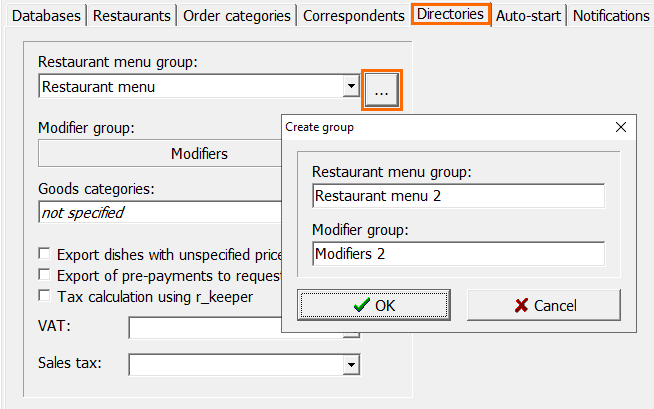Open the Restaurants tab
The image size is (654, 409).
(131, 16)
